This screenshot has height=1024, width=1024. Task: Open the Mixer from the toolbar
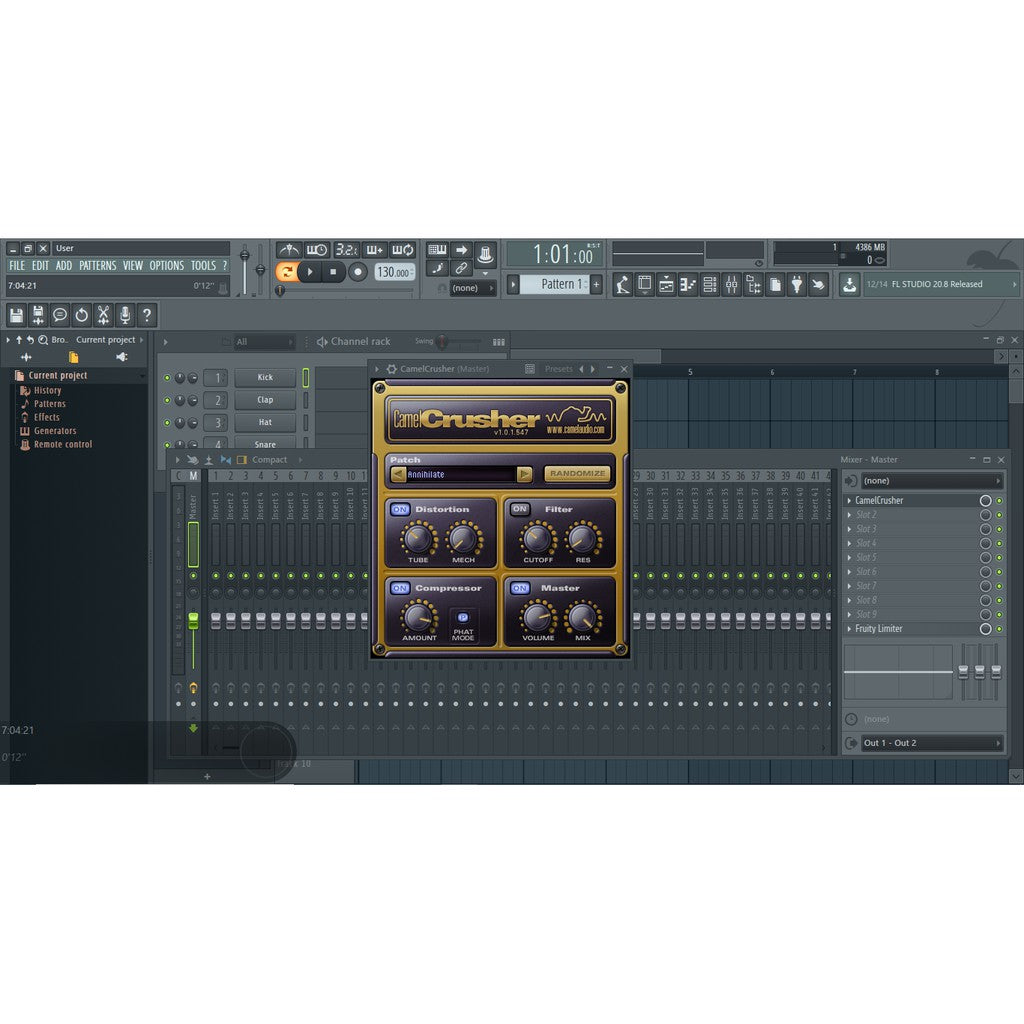(x=729, y=285)
